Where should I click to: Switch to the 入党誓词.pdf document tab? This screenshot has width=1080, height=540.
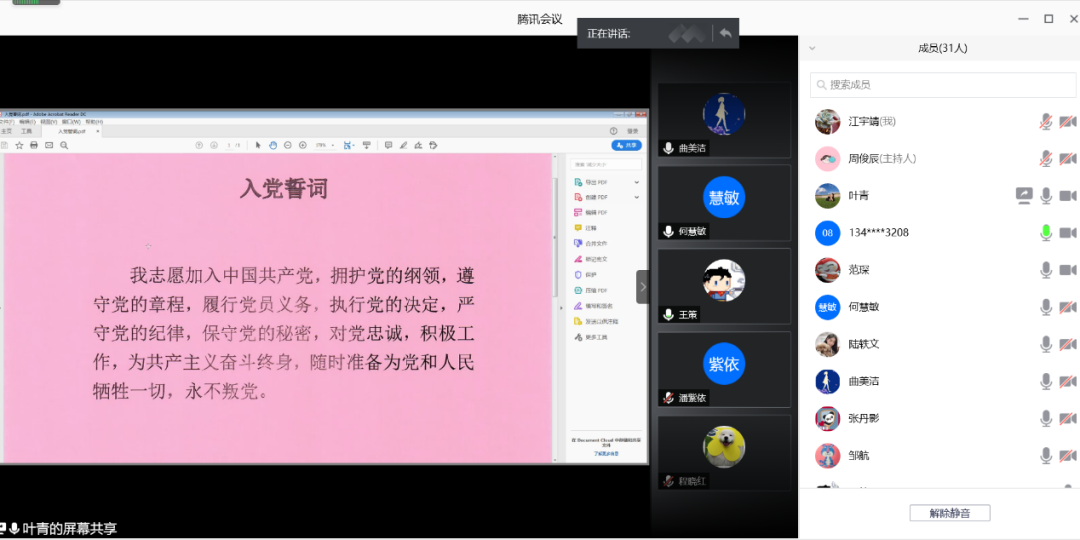[x=72, y=131]
